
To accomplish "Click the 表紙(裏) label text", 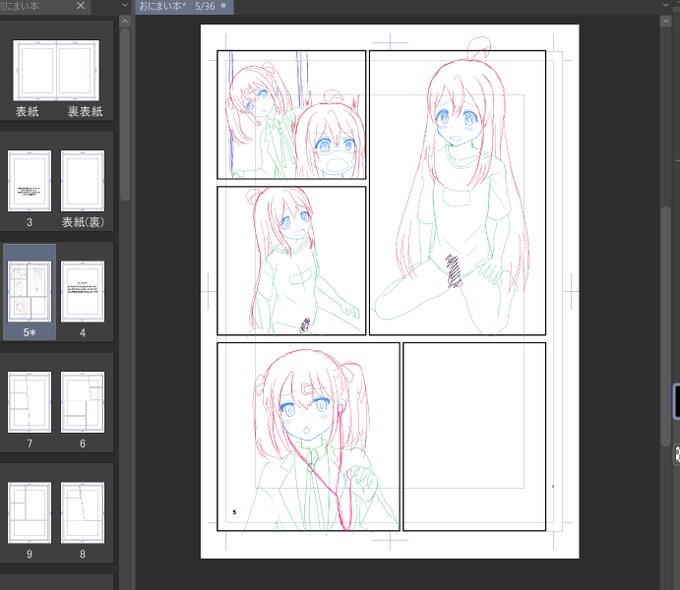I will (x=82, y=222).
